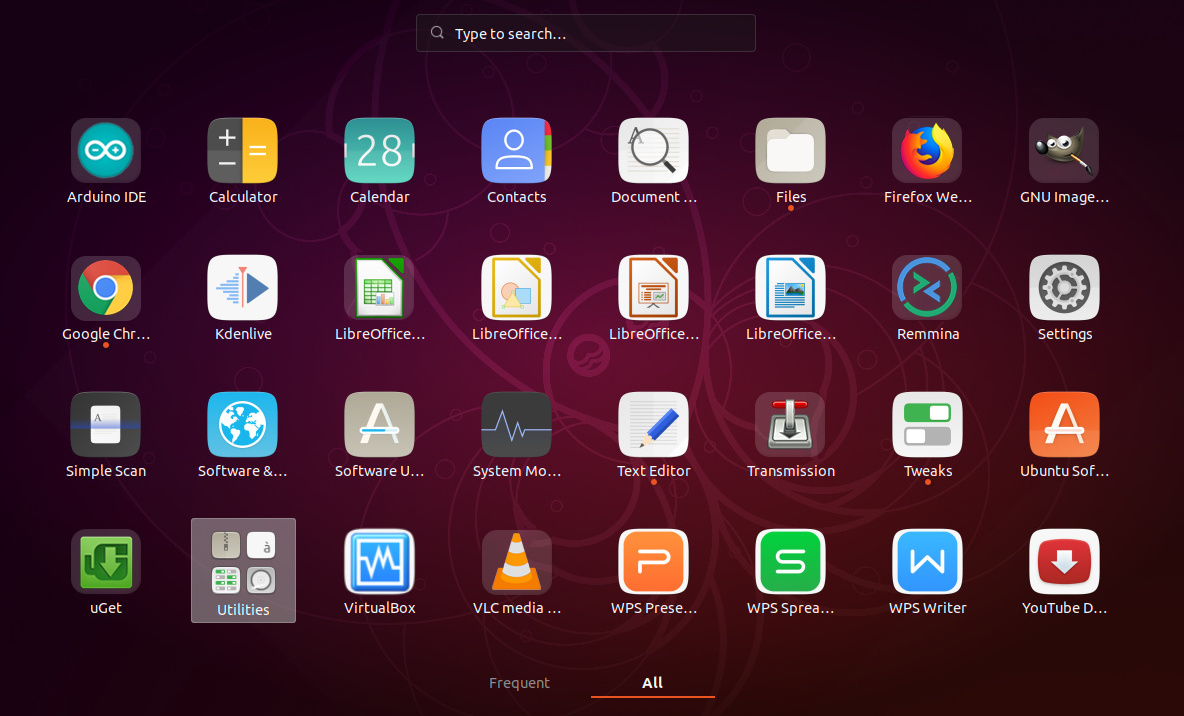
Task: Open Kdenlive video editor
Action: tap(243, 288)
